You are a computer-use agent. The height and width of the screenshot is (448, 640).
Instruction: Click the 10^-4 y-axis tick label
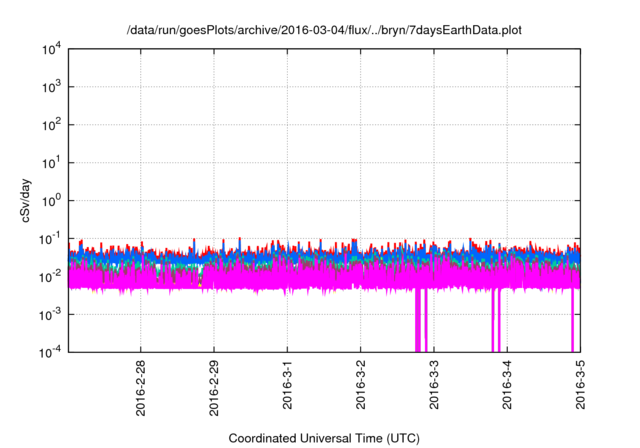point(50,352)
